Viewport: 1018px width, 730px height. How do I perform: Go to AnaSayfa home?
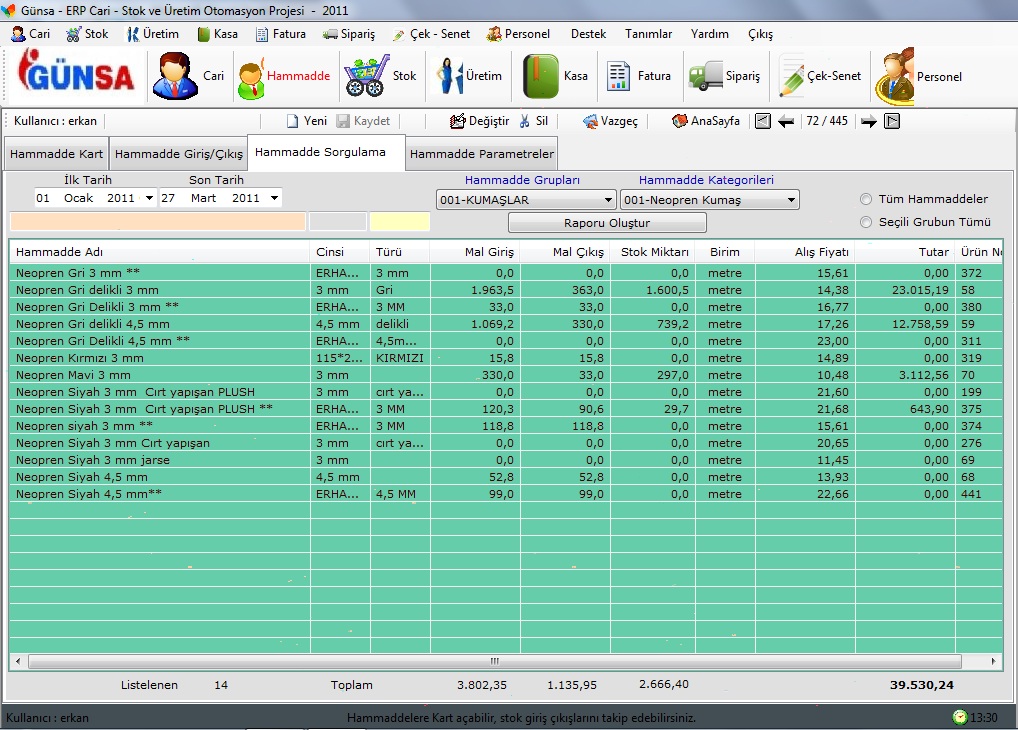click(706, 121)
